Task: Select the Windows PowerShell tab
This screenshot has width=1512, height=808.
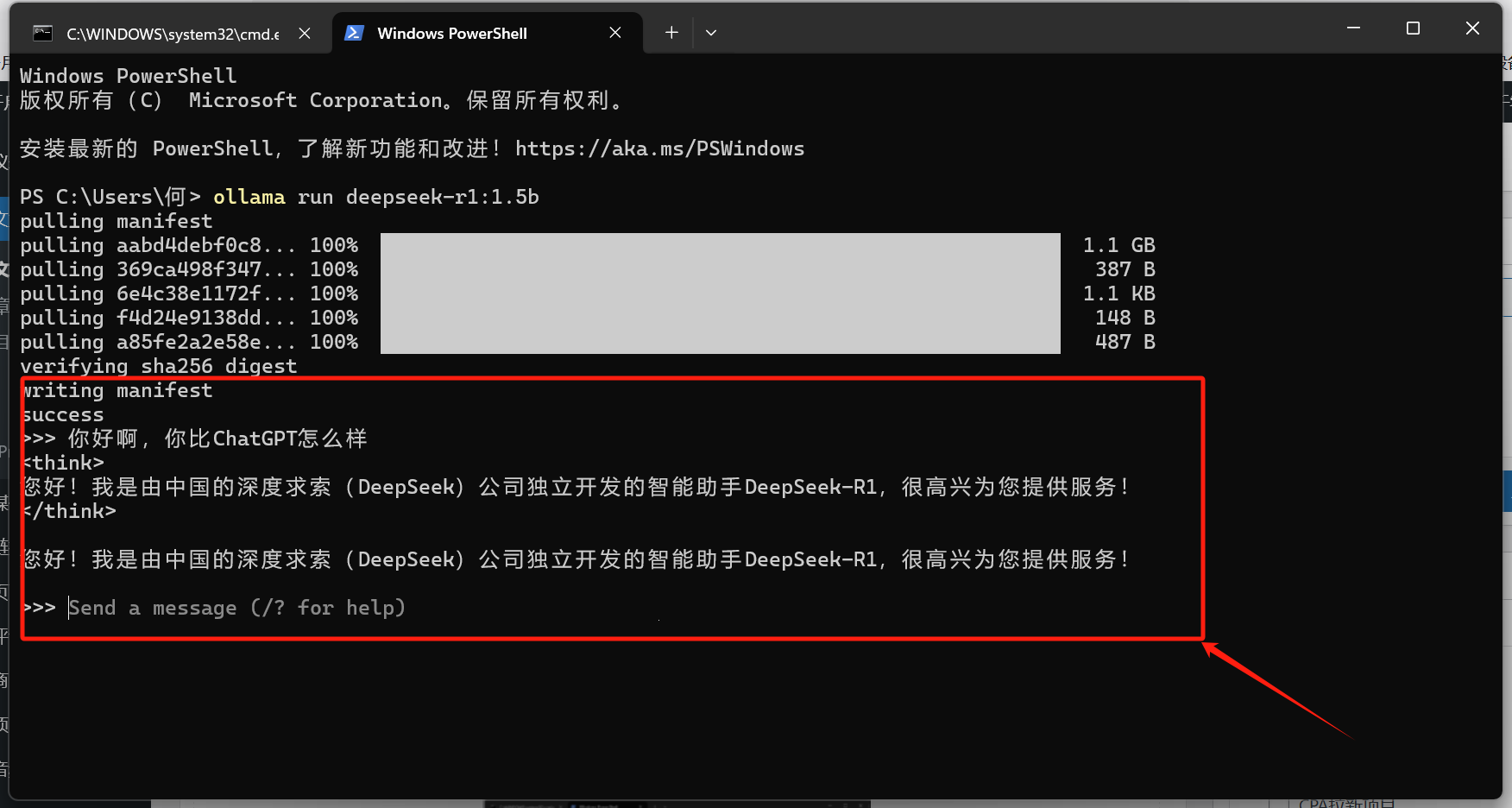Action: [488, 34]
